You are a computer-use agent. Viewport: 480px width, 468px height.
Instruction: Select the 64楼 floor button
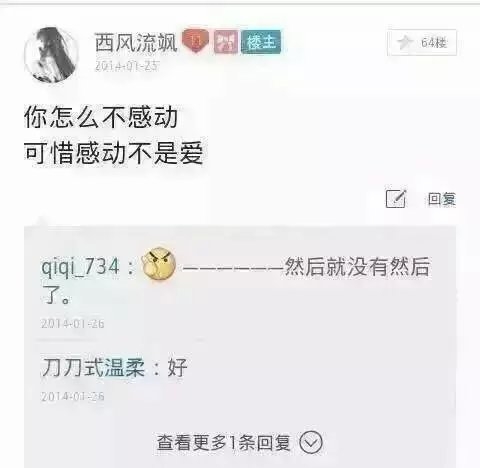(x=422, y=42)
